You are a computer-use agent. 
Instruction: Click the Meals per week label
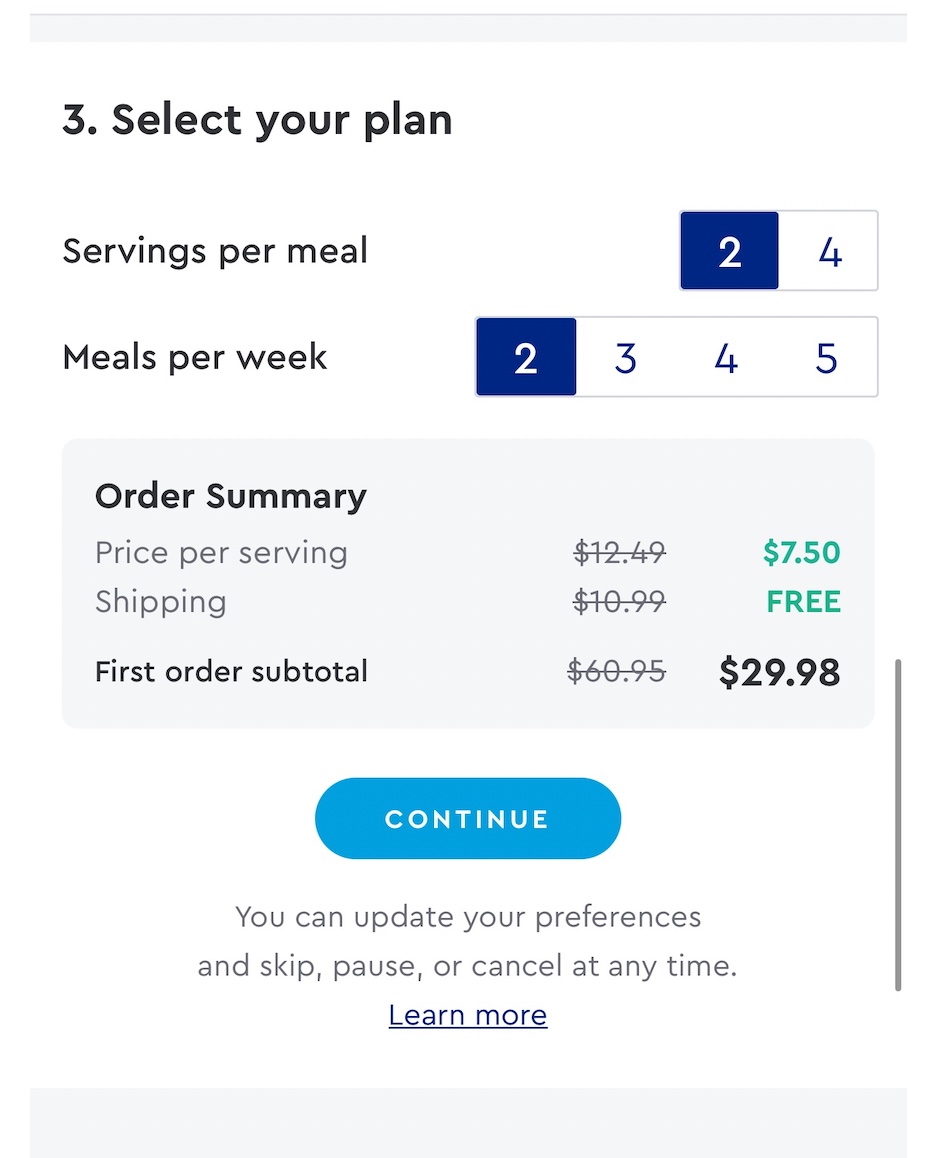pyautogui.click(x=194, y=356)
